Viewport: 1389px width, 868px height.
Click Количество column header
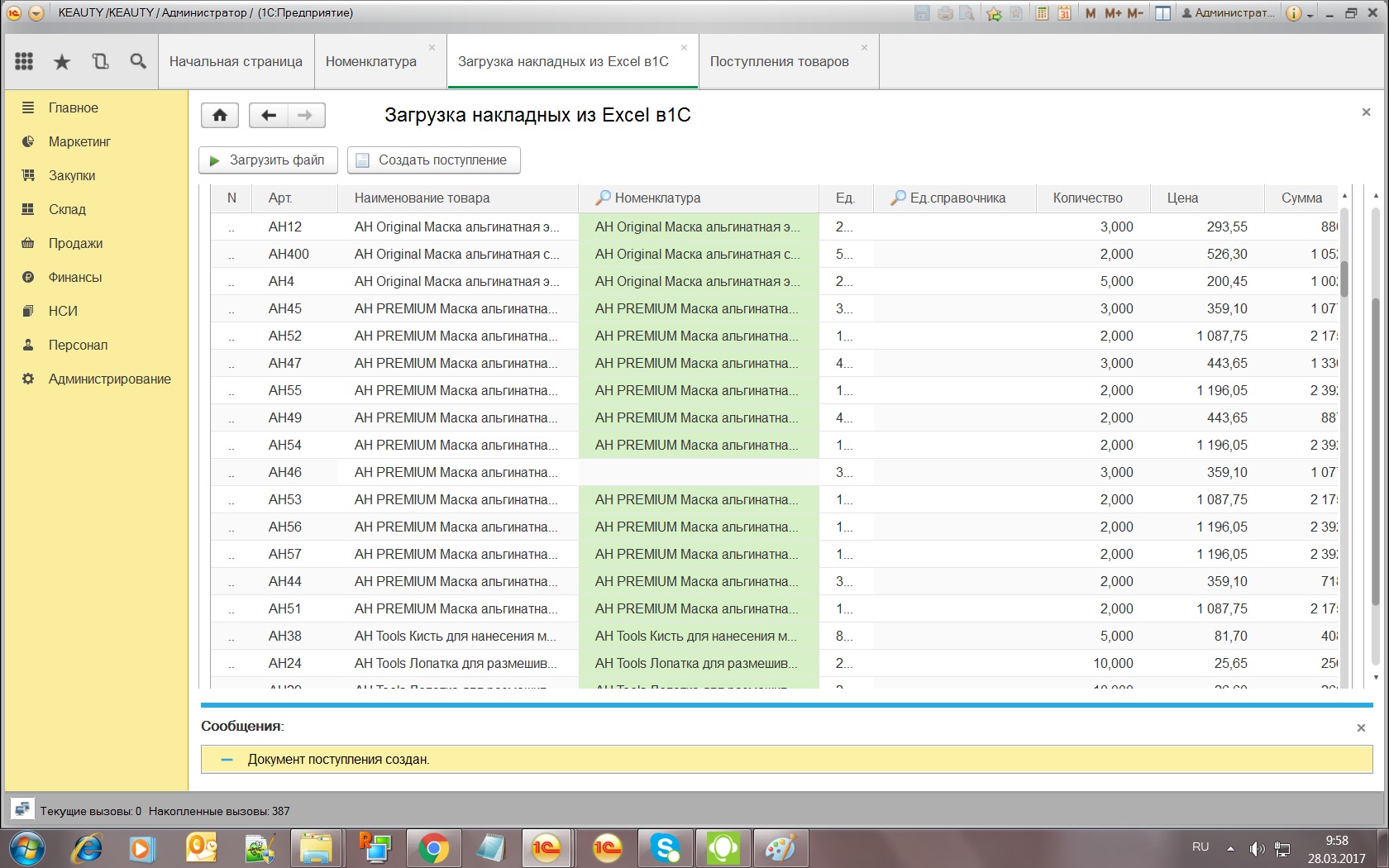click(1093, 198)
